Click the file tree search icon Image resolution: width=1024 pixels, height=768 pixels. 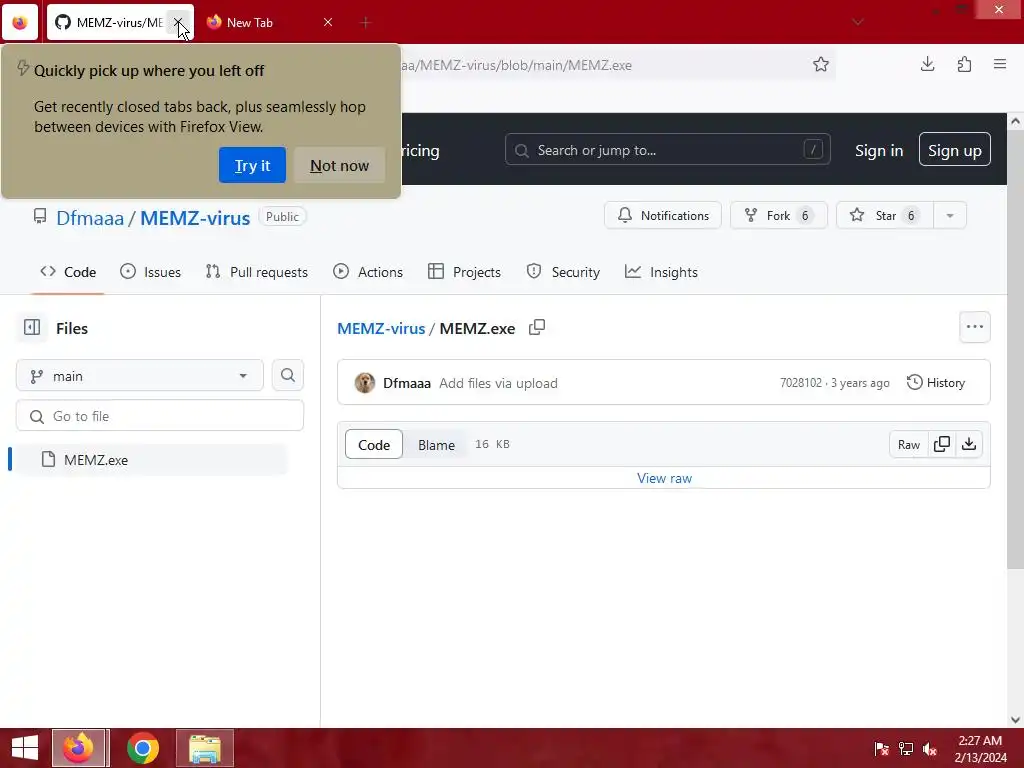click(287, 376)
